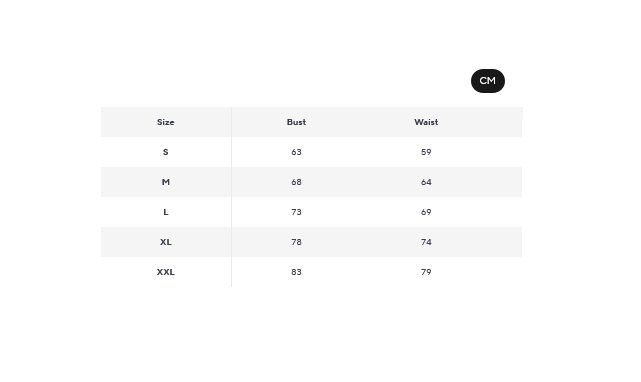
Task: Click waist value 69 for size L
Action: coord(426,212)
